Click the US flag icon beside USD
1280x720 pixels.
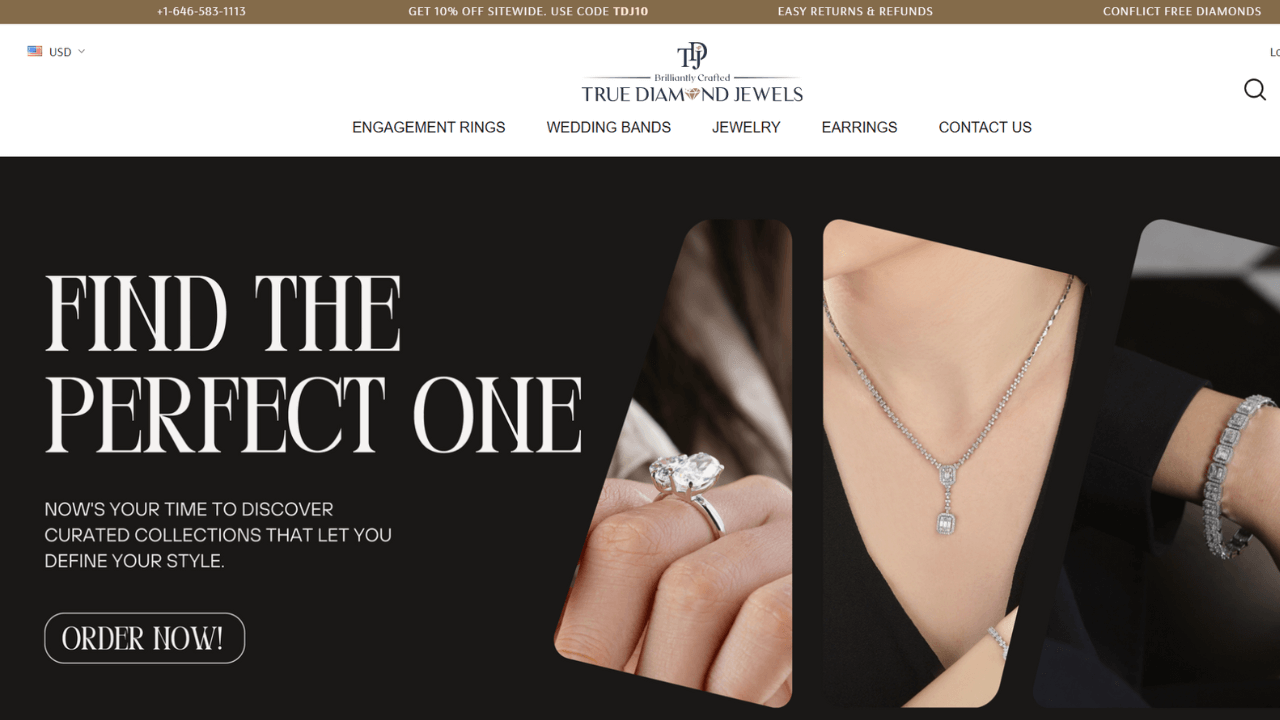point(35,51)
